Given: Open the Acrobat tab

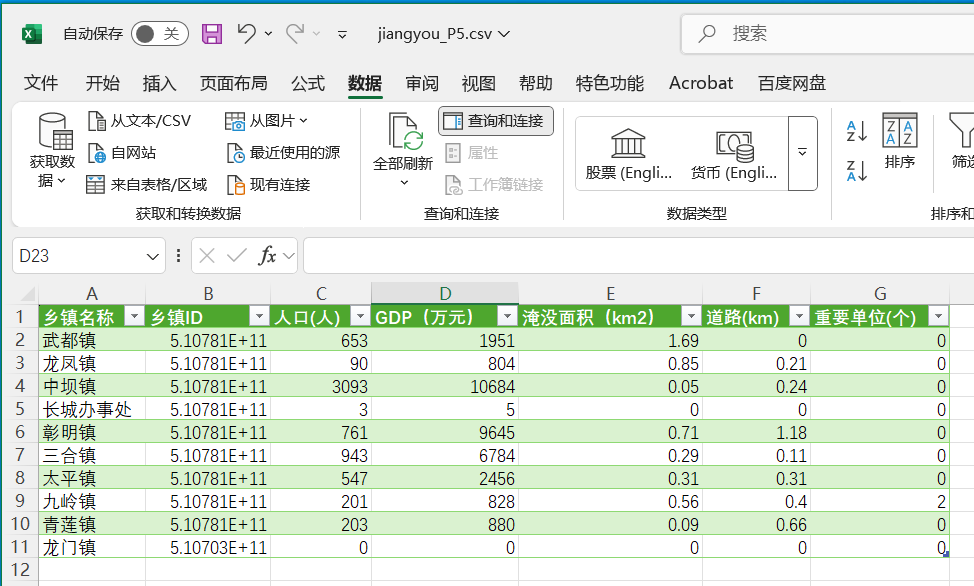Looking at the screenshot, I should (x=701, y=83).
